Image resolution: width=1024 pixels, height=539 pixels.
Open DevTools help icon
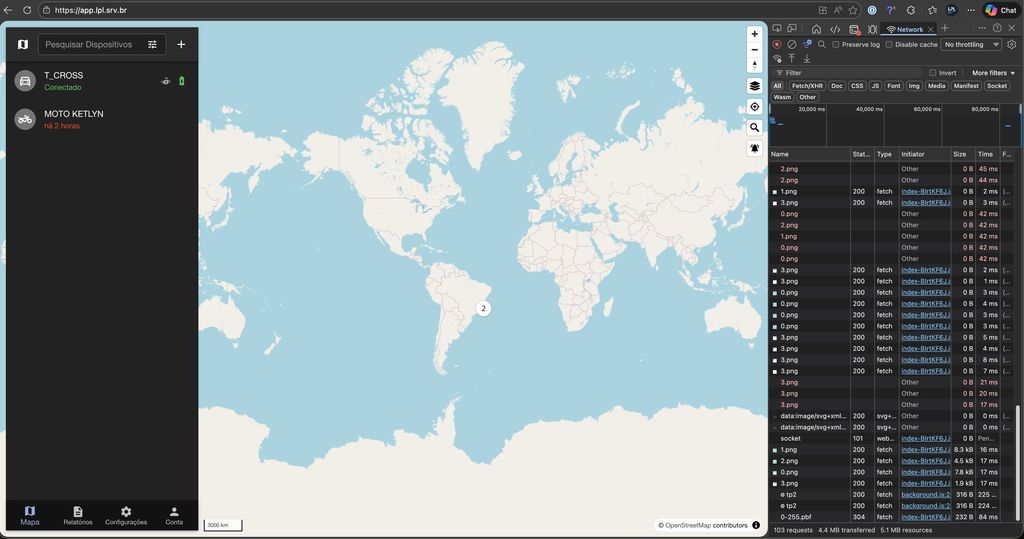[x=997, y=28]
